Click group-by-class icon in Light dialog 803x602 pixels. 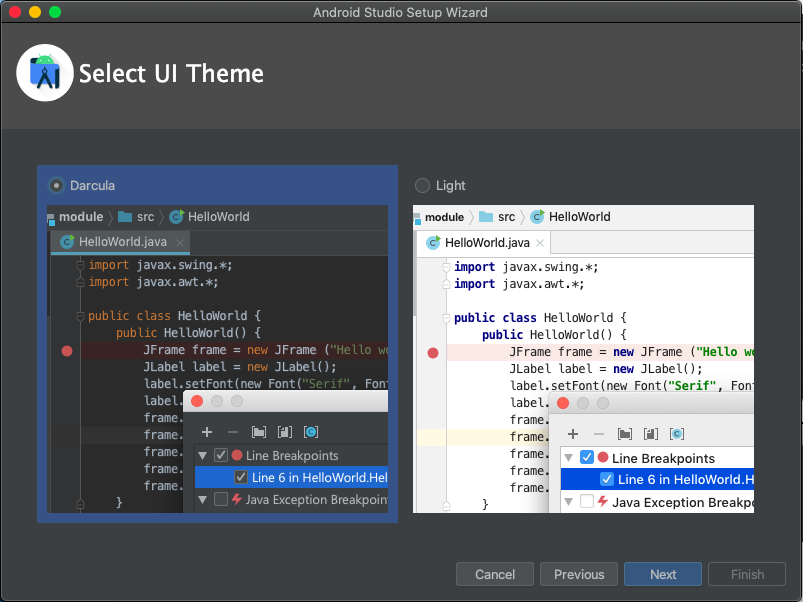677,434
